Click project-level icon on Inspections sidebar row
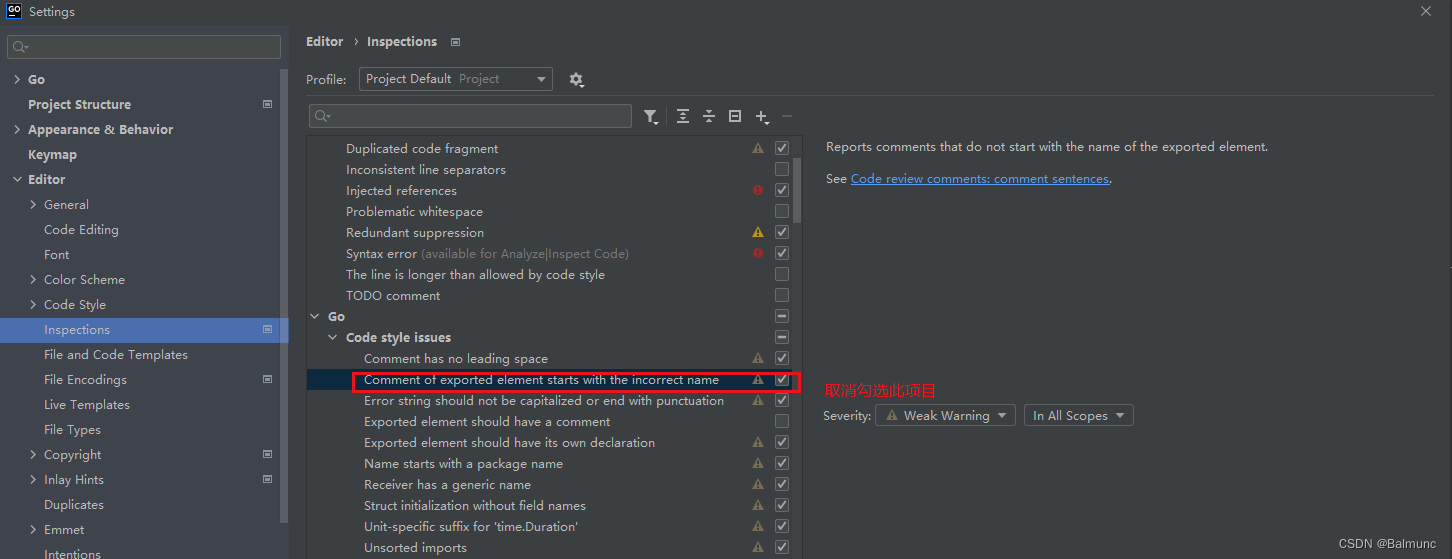This screenshot has height=559, width=1452. (x=267, y=329)
